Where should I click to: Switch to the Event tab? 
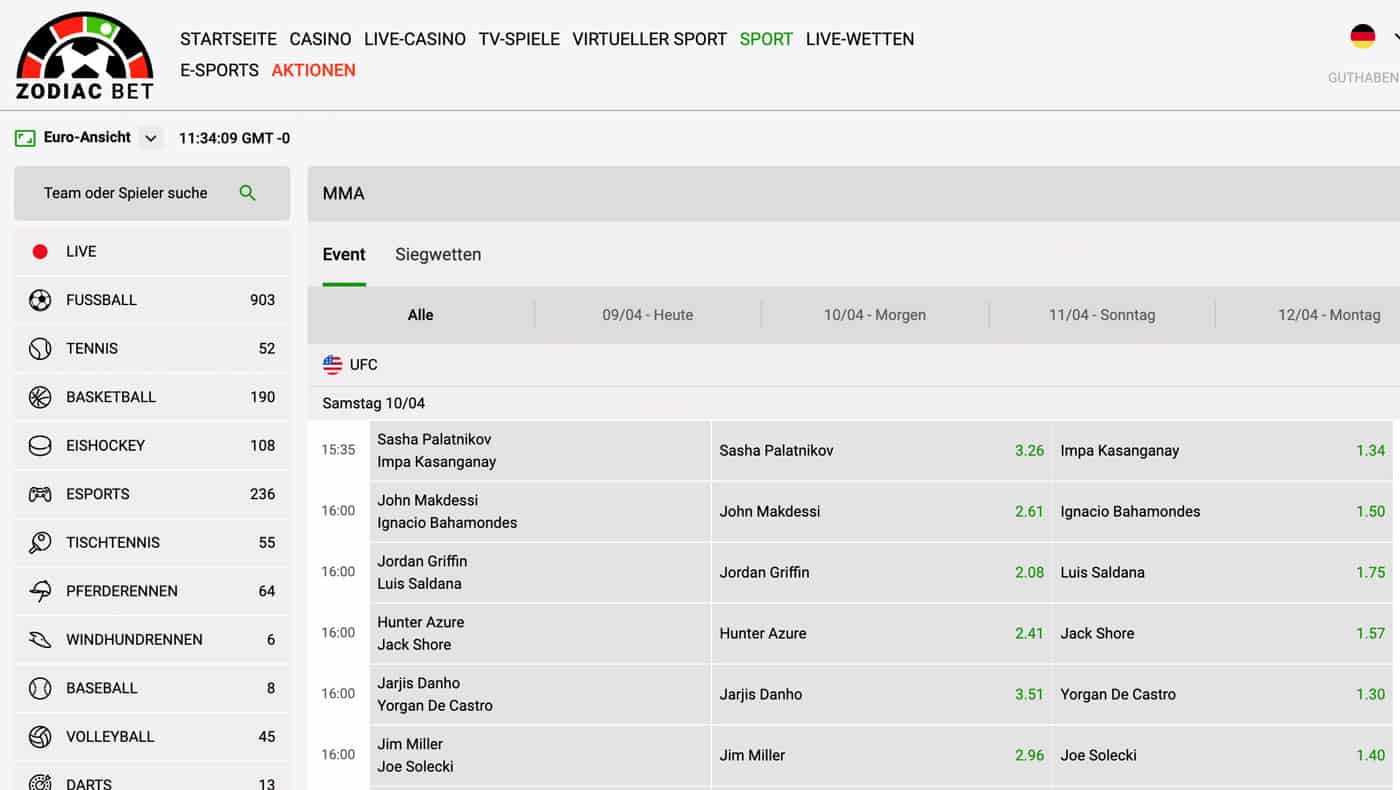point(344,255)
